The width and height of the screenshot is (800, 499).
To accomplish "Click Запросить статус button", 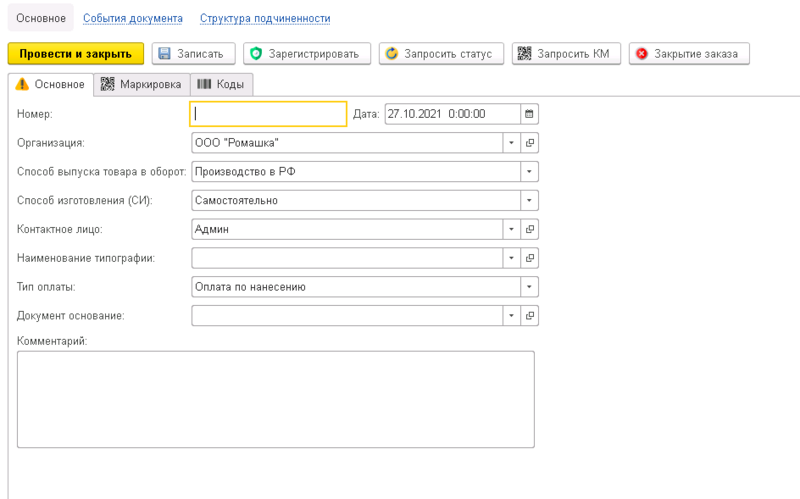I will [439, 53].
